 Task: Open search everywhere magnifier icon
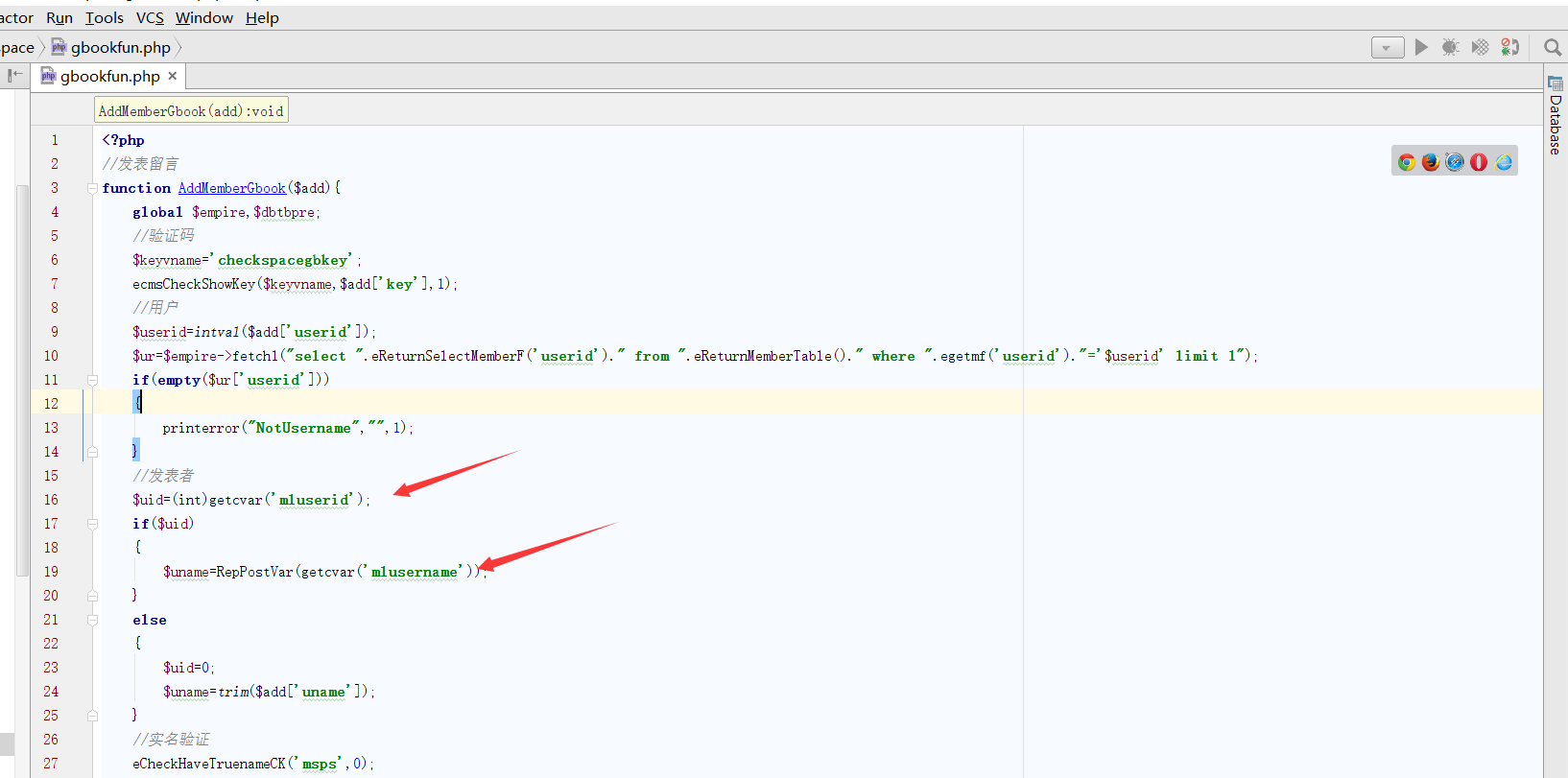(x=1552, y=47)
